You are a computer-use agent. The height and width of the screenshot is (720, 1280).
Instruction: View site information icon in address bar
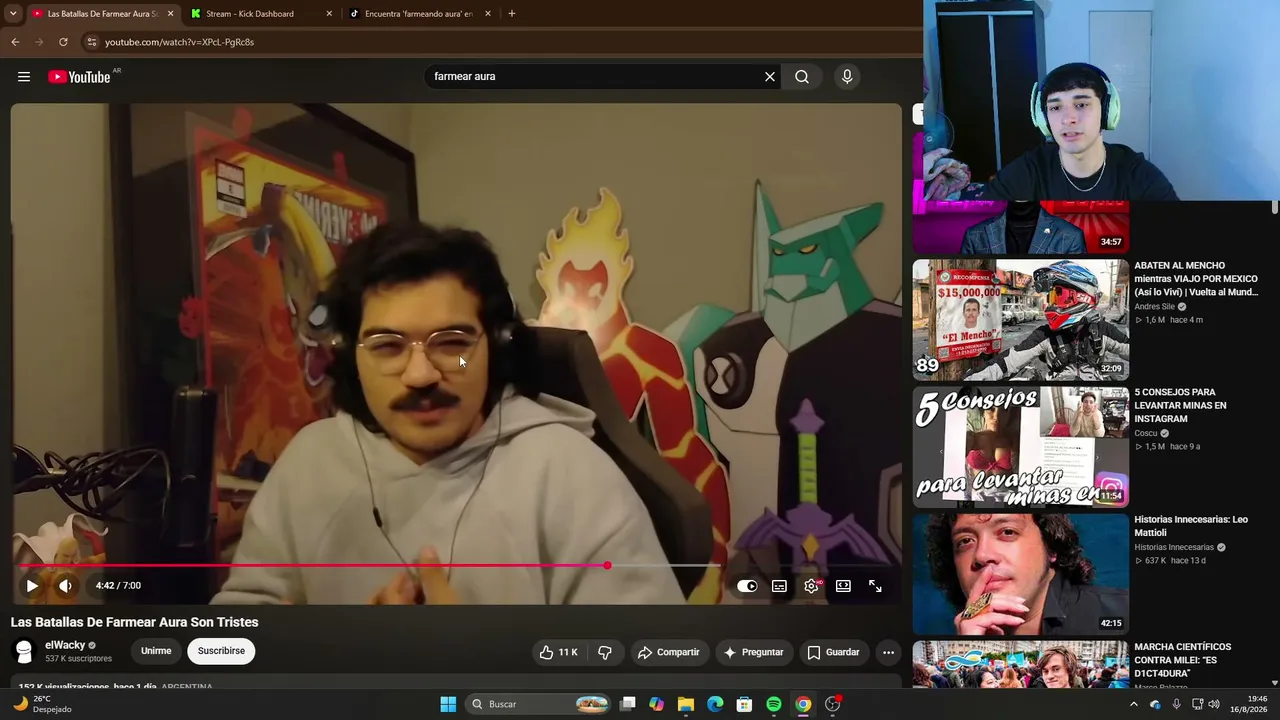[91, 42]
